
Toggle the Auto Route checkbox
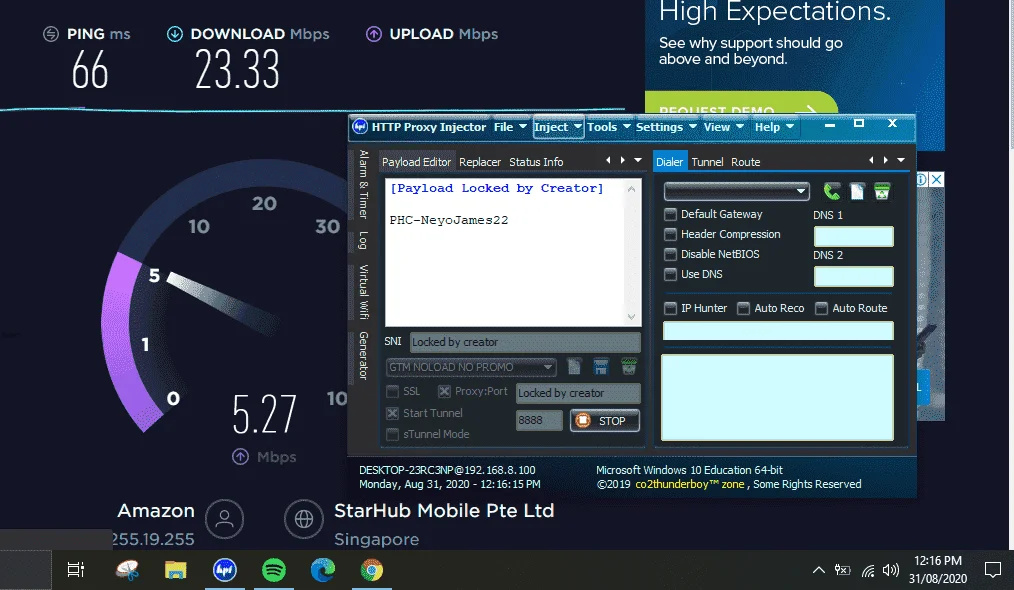click(821, 309)
